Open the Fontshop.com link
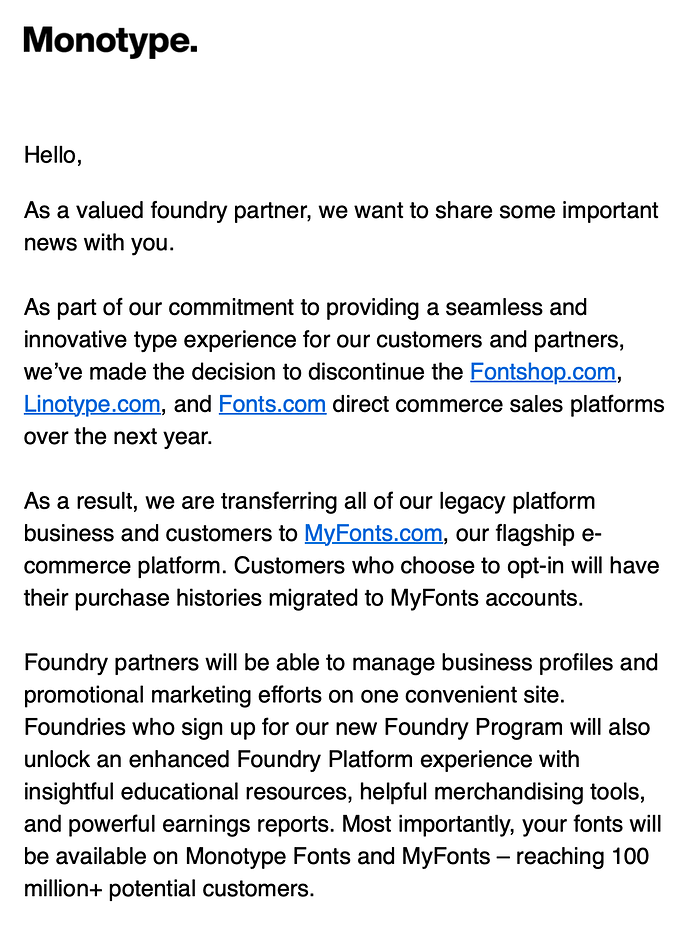The width and height of the screenshot is (689, 932). pyautogui.click(x=543, y=372)
